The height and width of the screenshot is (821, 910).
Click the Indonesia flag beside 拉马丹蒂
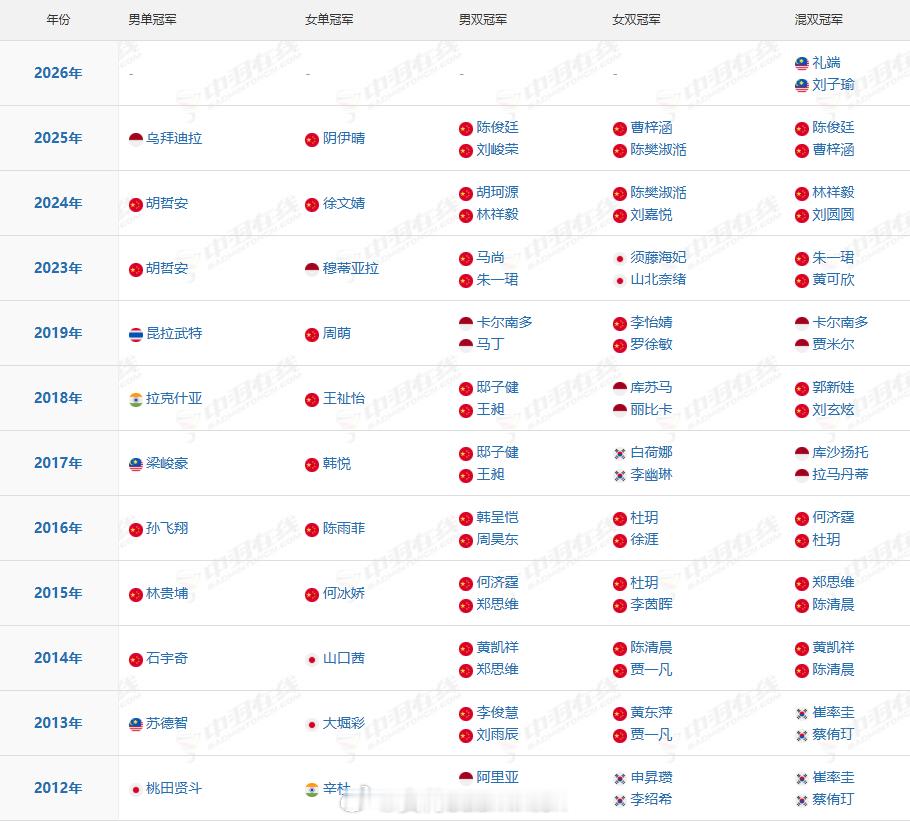[x=802, y=476]
